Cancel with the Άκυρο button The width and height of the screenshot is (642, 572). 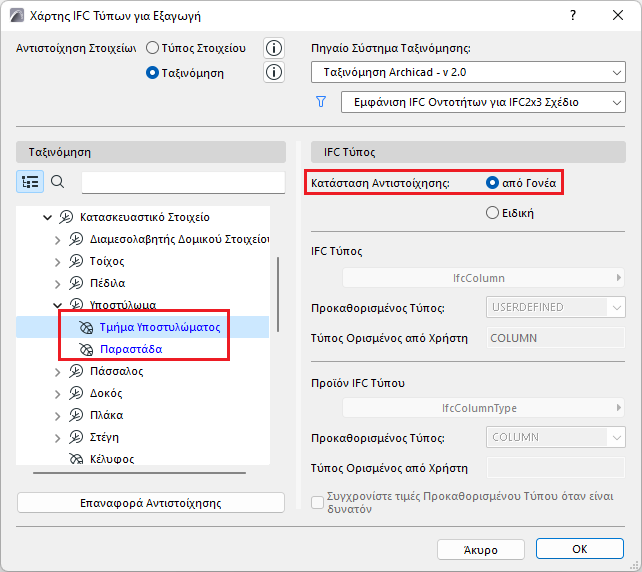click(x=481, y=549)
